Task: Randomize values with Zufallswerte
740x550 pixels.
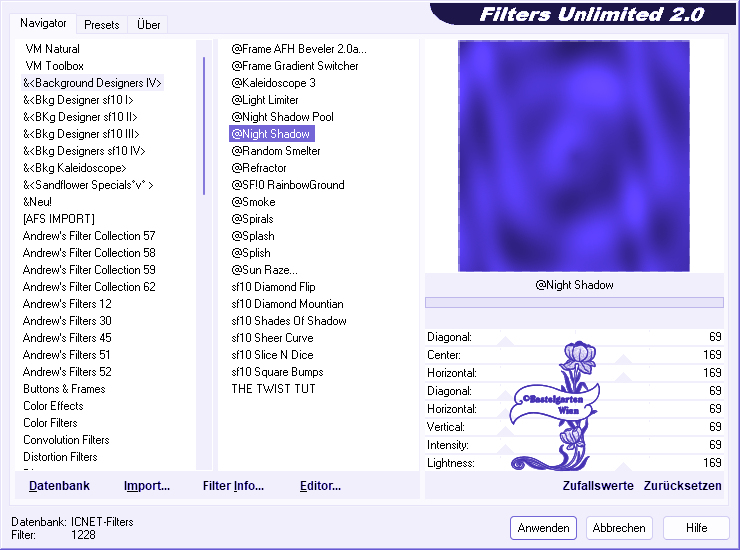Action: 598,486
